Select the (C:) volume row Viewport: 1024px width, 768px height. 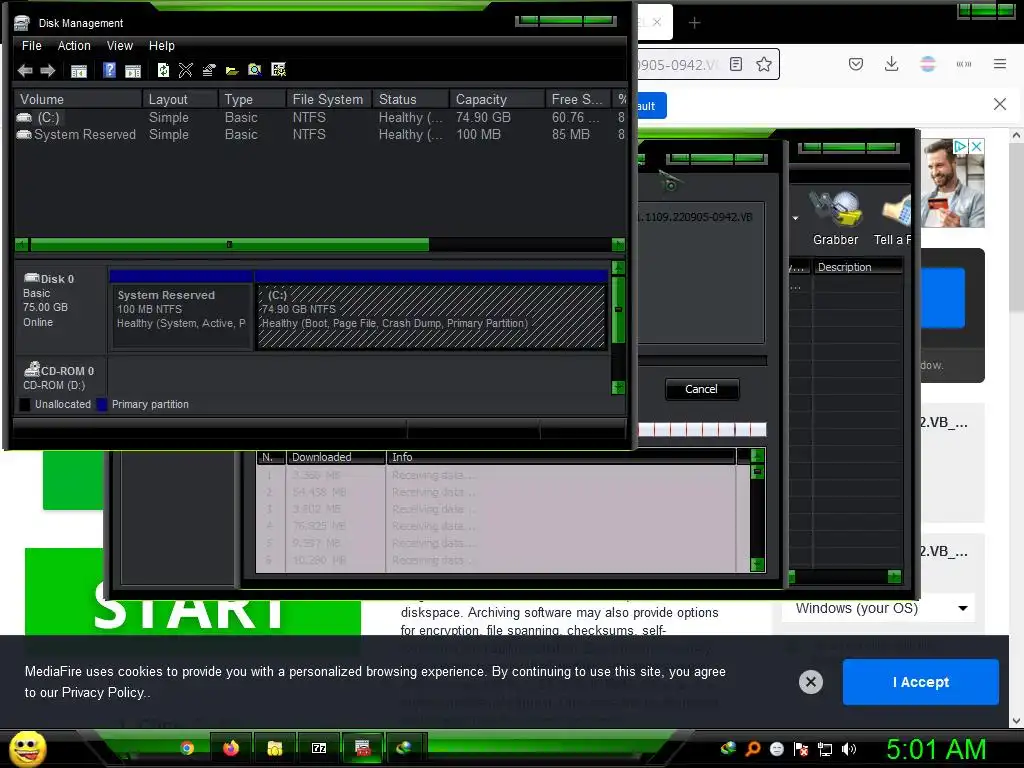tap(320, 118)
